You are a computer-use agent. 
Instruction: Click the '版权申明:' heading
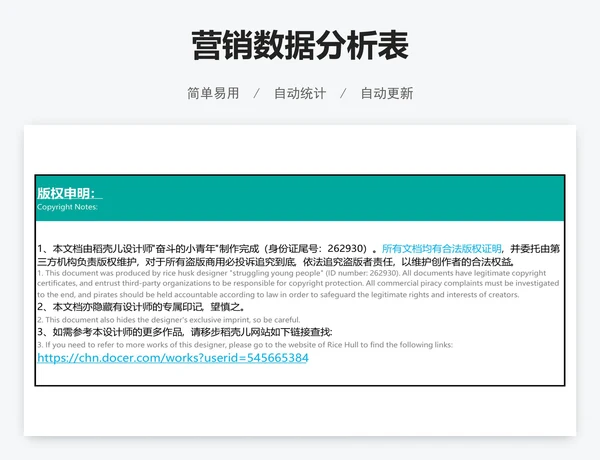(x=70, y=193)
